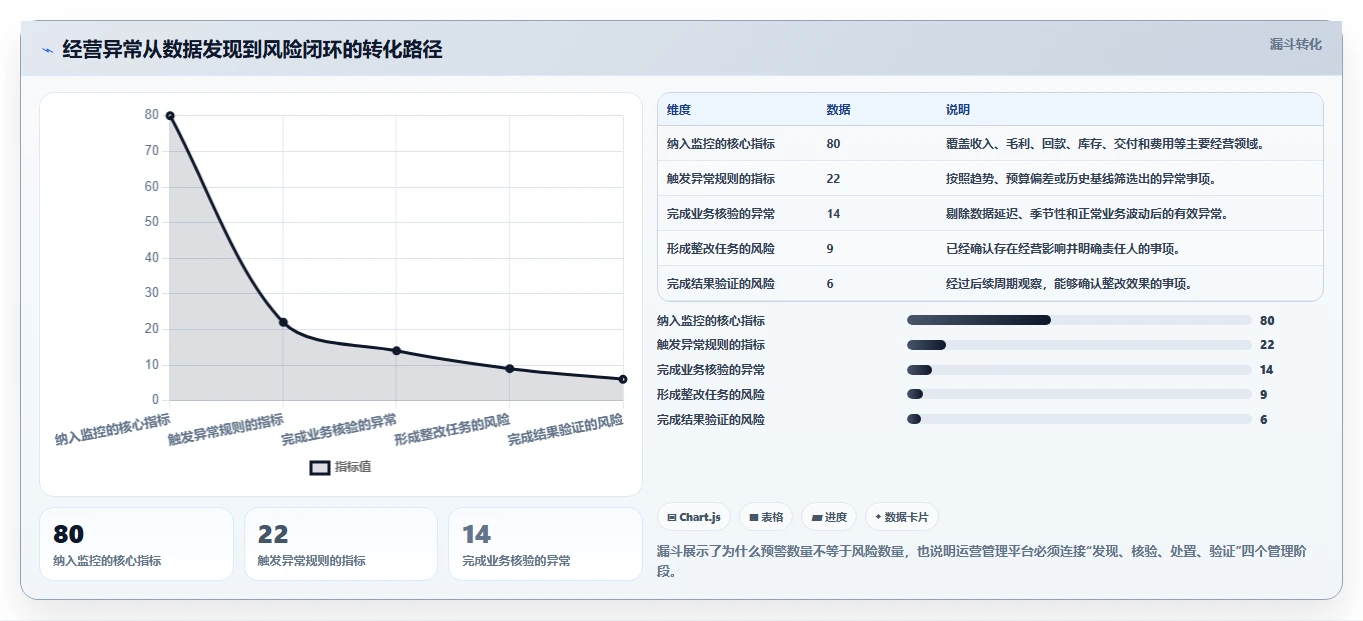Click the value 6 at the progress bar end
1363x621 pixels.
1264,420
